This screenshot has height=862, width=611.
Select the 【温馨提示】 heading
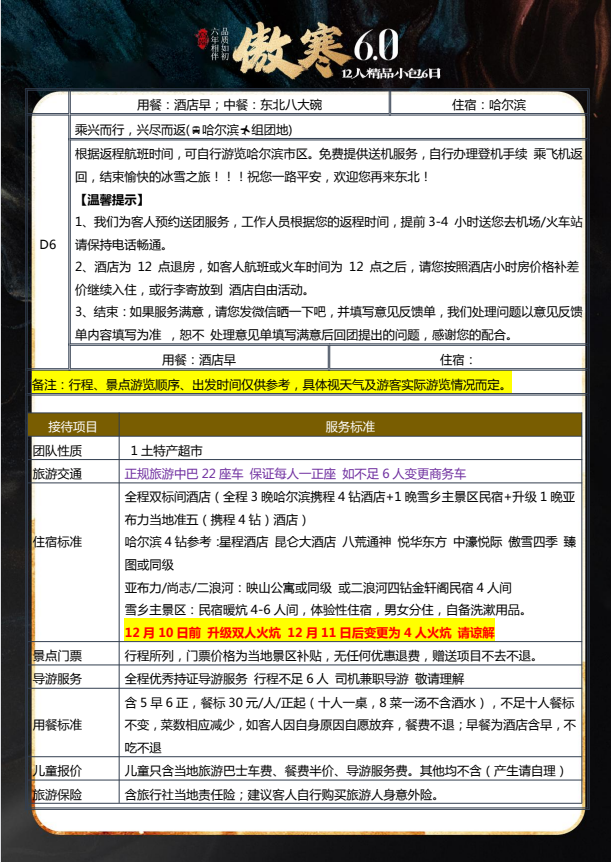[112, 200]
